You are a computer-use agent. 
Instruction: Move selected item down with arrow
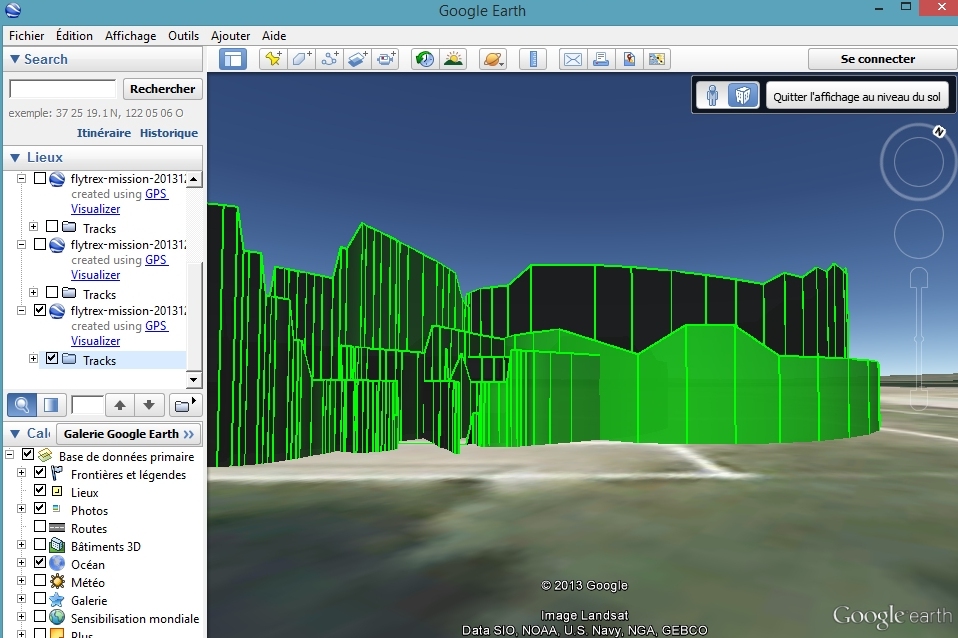tap(149, 405)
